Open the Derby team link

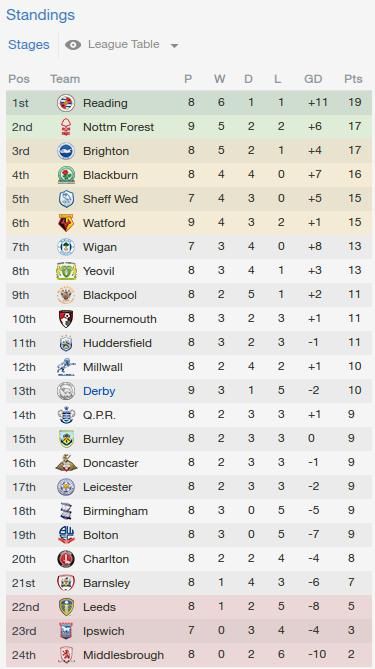pos(99,391)
